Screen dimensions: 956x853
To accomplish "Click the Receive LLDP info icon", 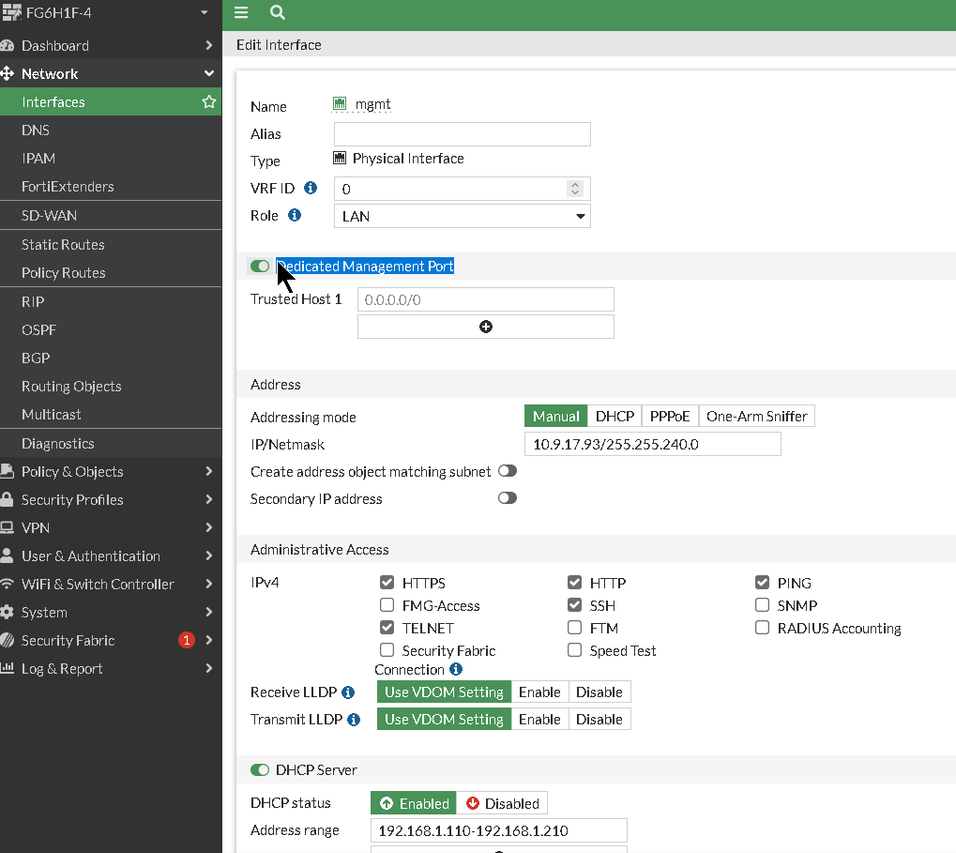I will point(348,692).
